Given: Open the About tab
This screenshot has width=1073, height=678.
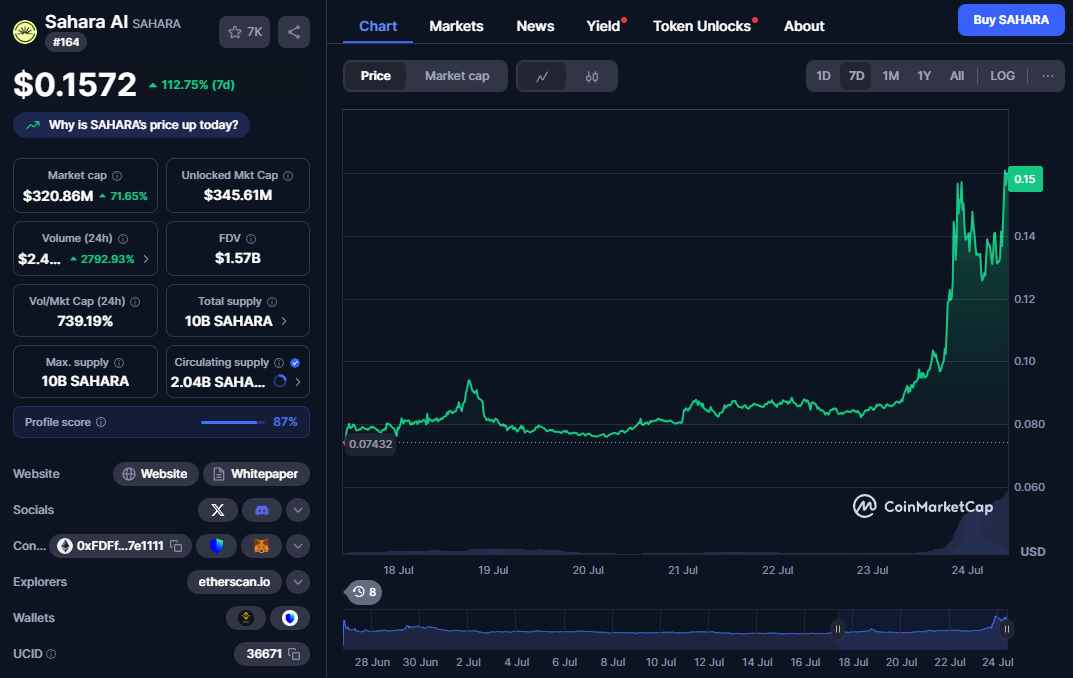Looking at the screenshot, I should point(804,26).
